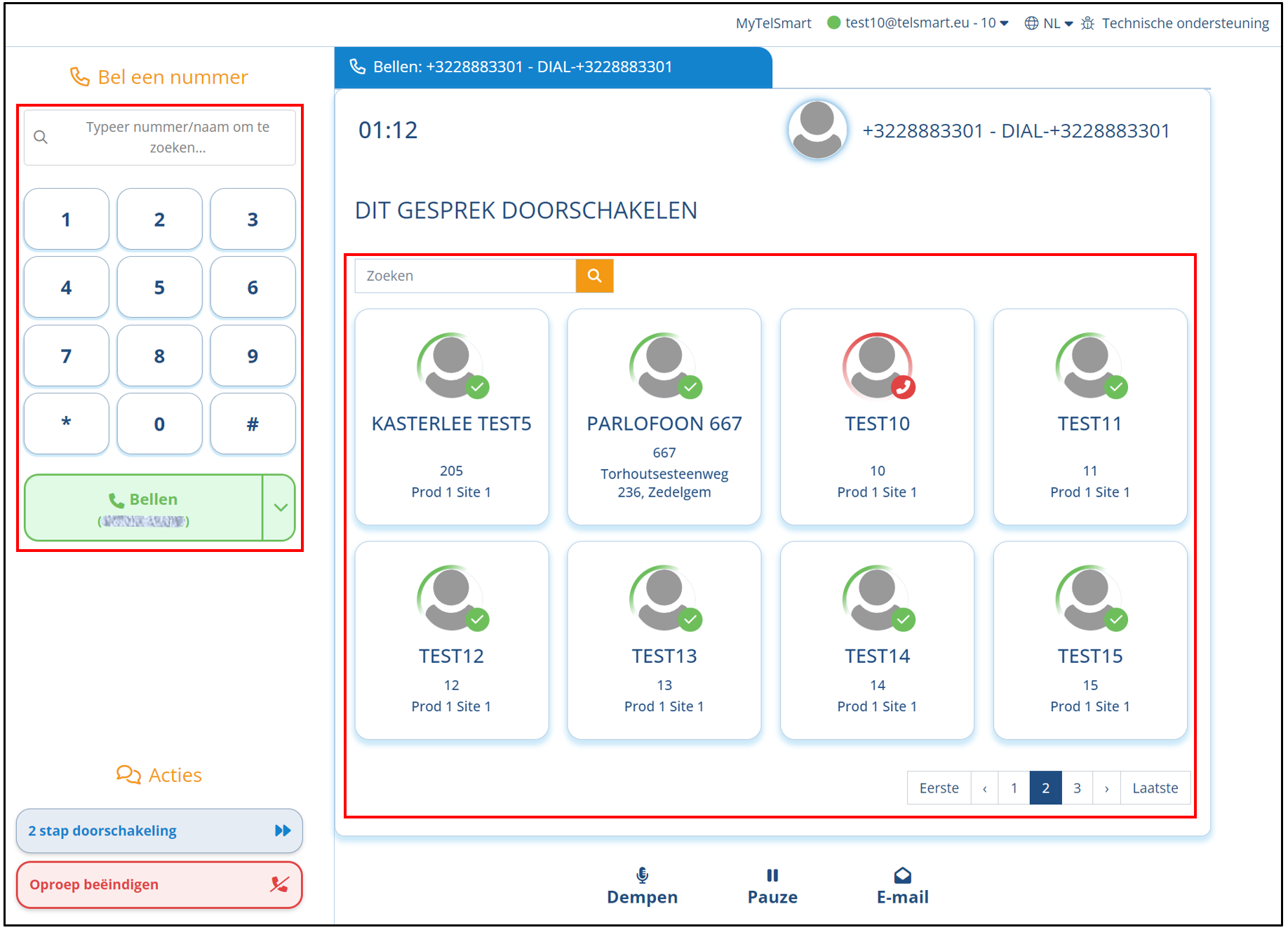Image resolution: width=1288 pixels, height=930 pixels.
Task: Start the 2 stap doorschakeling transfer
Action: click(159, 831)
